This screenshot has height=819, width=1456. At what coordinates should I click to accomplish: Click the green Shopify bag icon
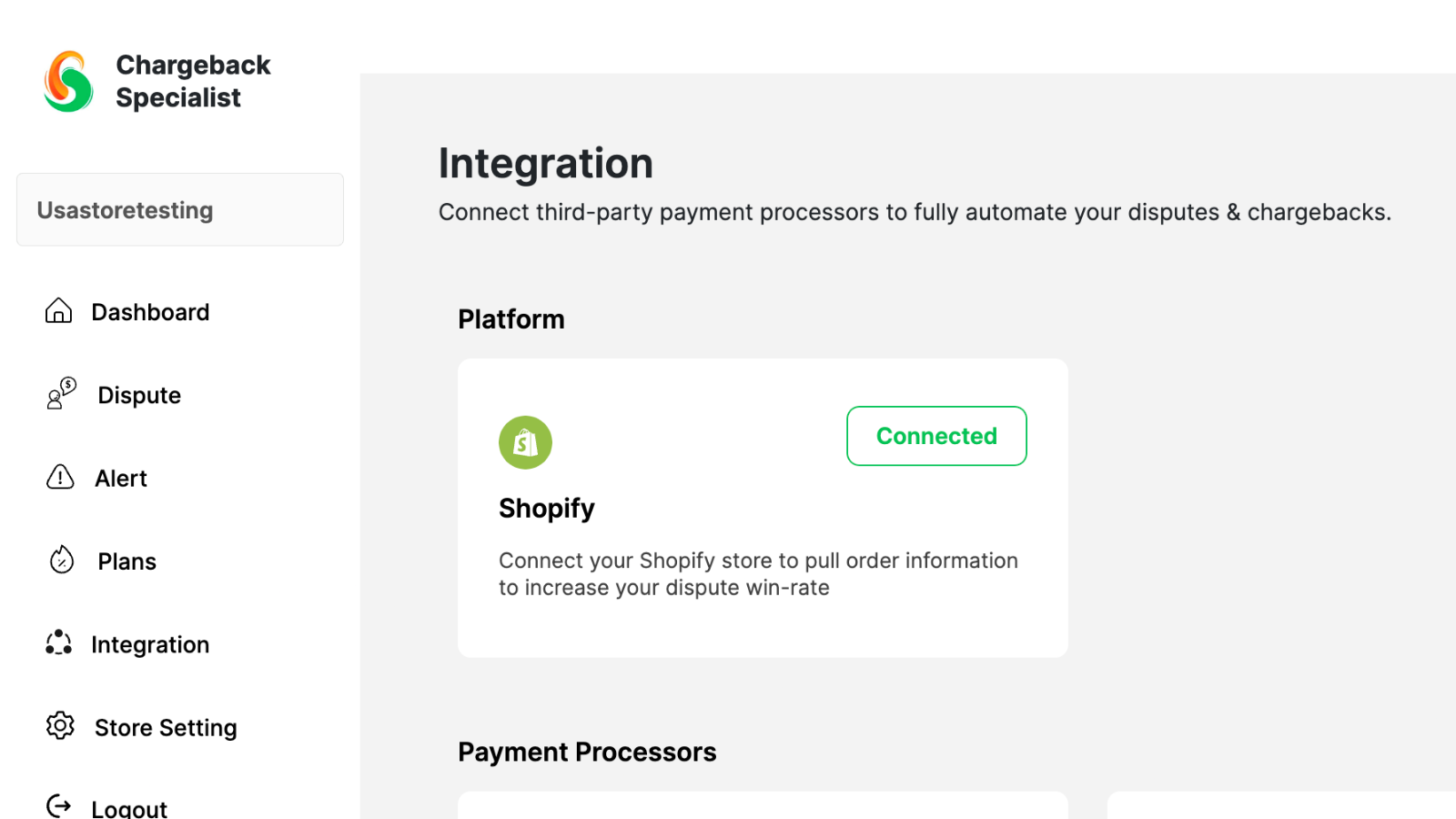pyautogui.click(x=525, y=442)
